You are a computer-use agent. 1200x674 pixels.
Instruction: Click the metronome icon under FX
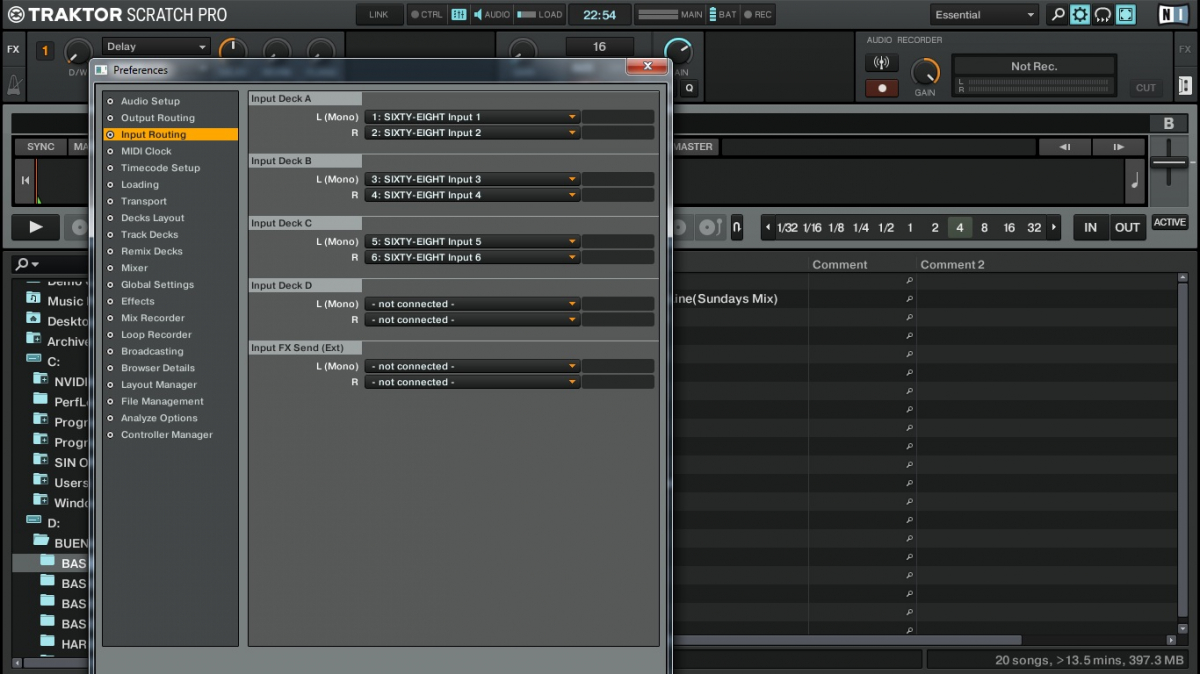14,84
